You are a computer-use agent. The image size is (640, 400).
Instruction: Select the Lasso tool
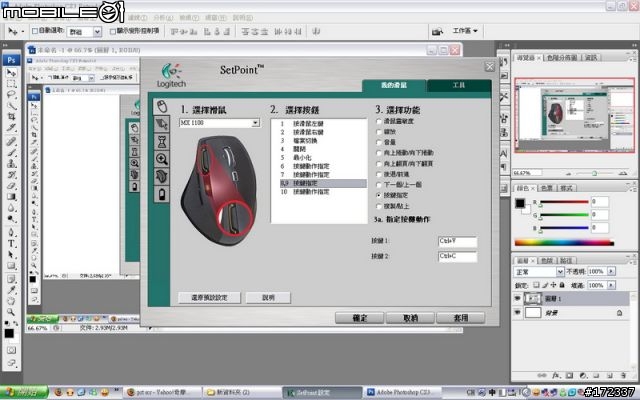[x=11, y=95]
